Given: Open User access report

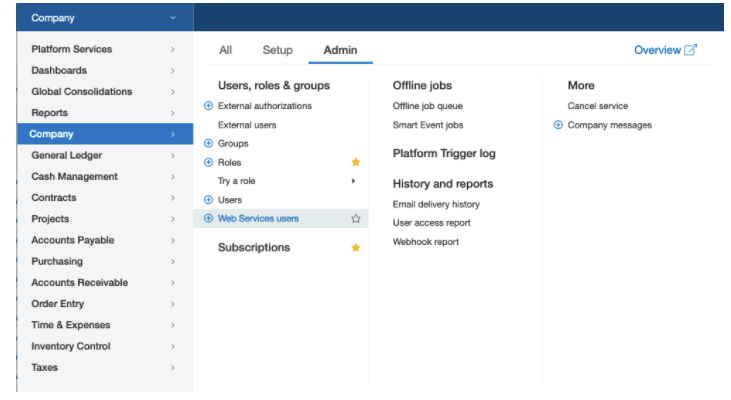Looking at the screenshot, I should coord(432,223).
